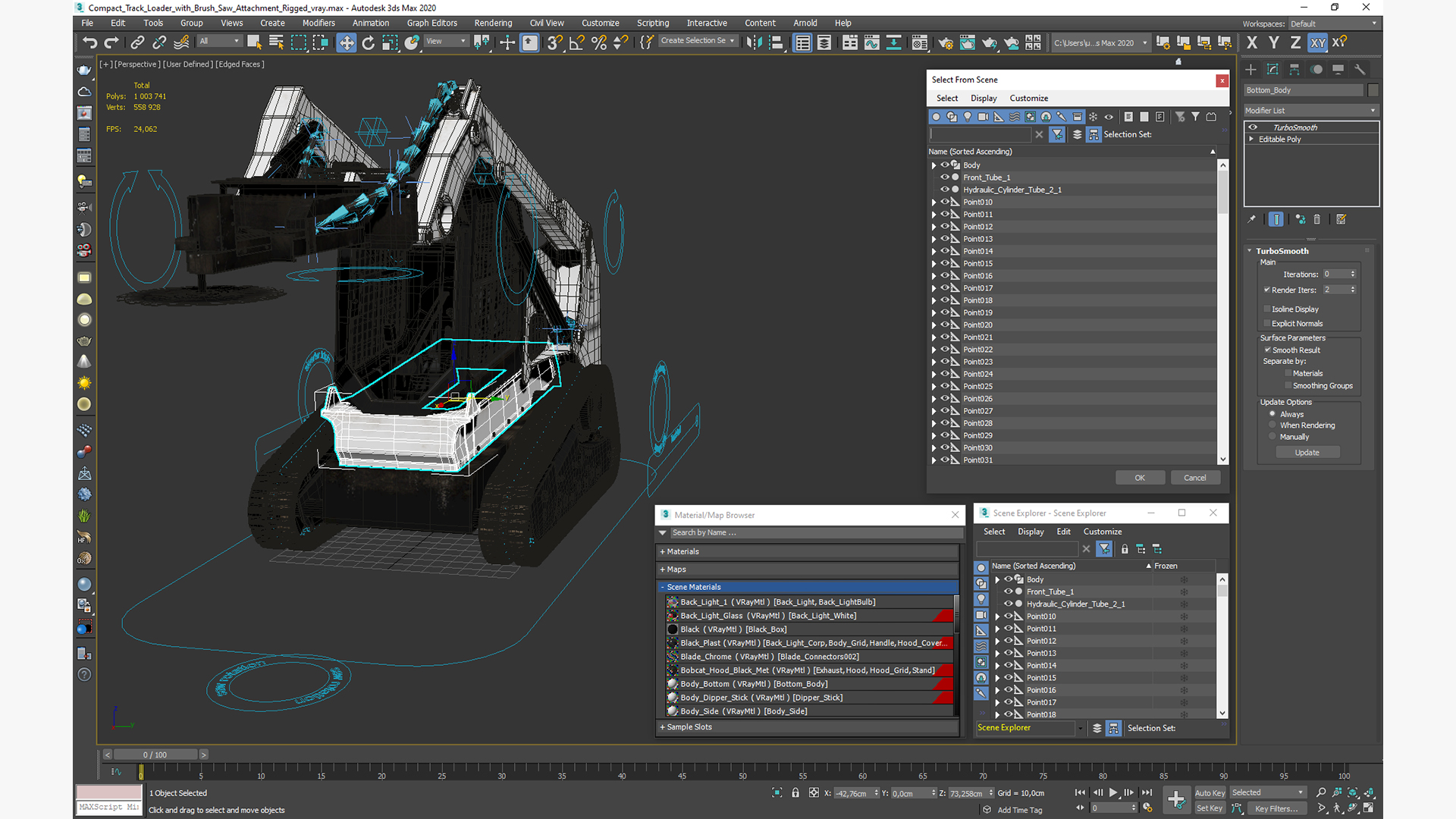The height and width of the screenshot is (819, 1456).
Task: Open the Graph Editors menu
Action: [x=431, y=23]
